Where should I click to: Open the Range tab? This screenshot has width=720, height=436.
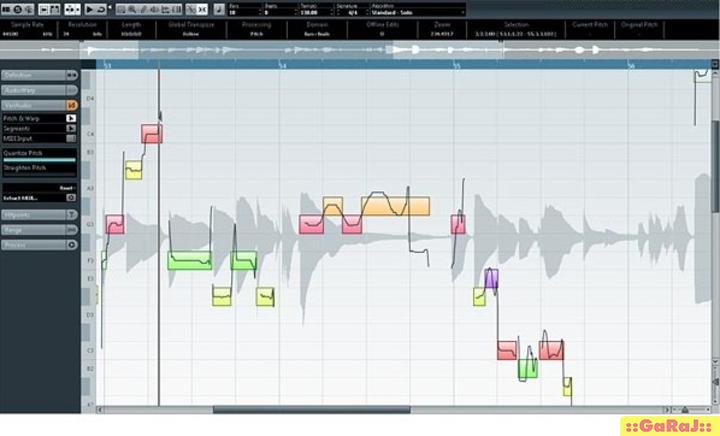tap(39, 230)
